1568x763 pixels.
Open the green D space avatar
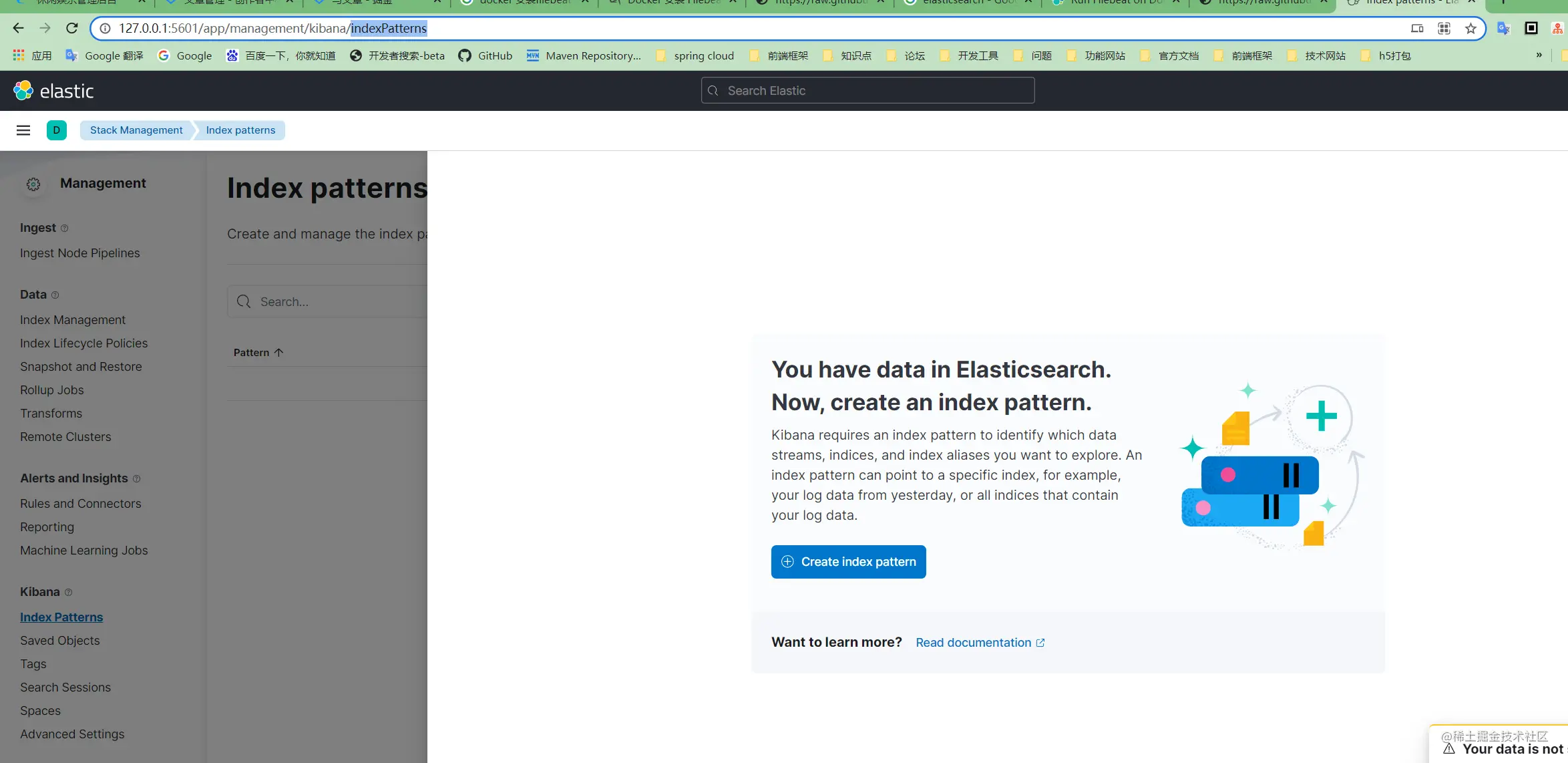coord(57,130)
